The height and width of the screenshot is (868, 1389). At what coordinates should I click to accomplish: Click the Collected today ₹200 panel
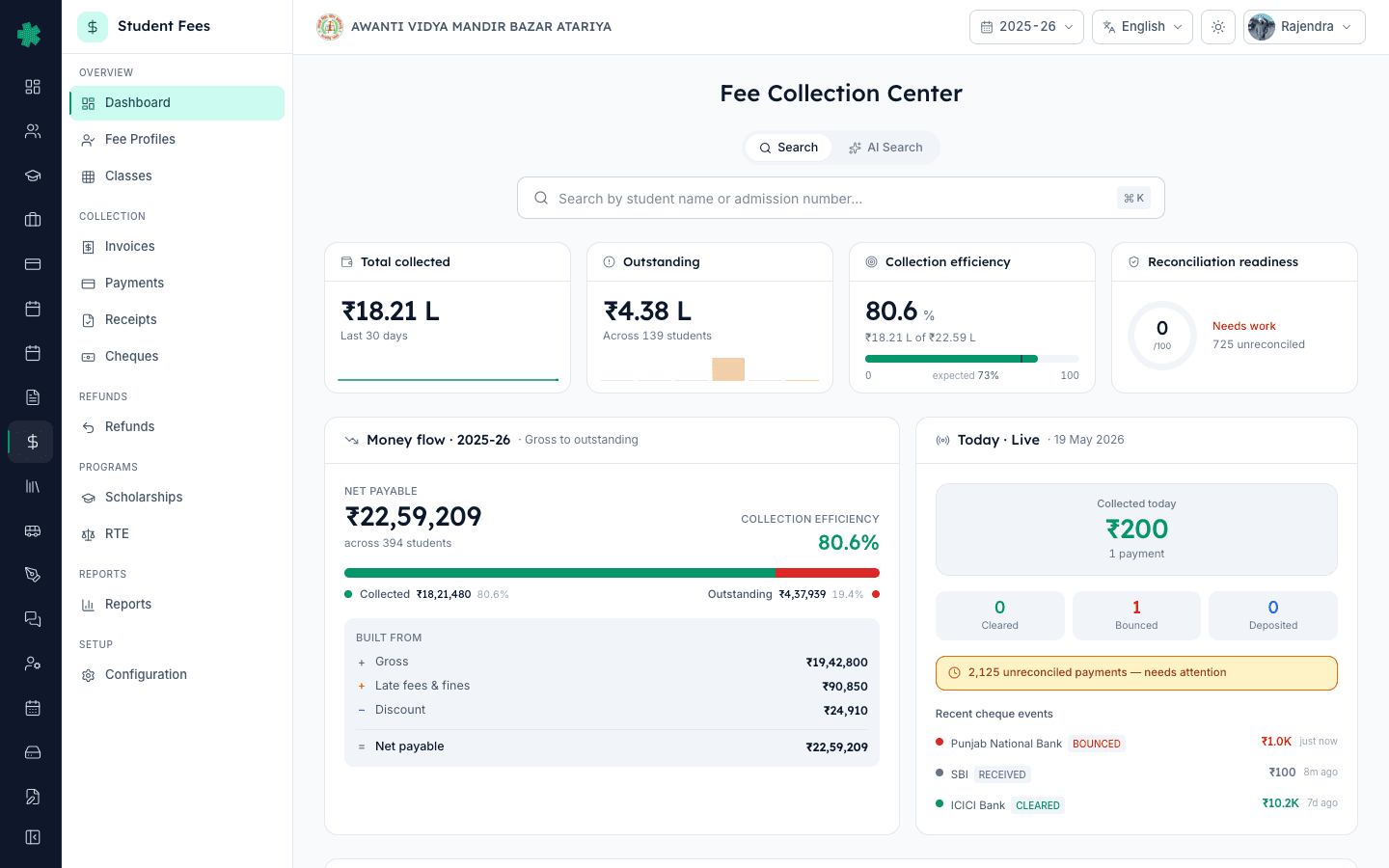coord(1136,529)
